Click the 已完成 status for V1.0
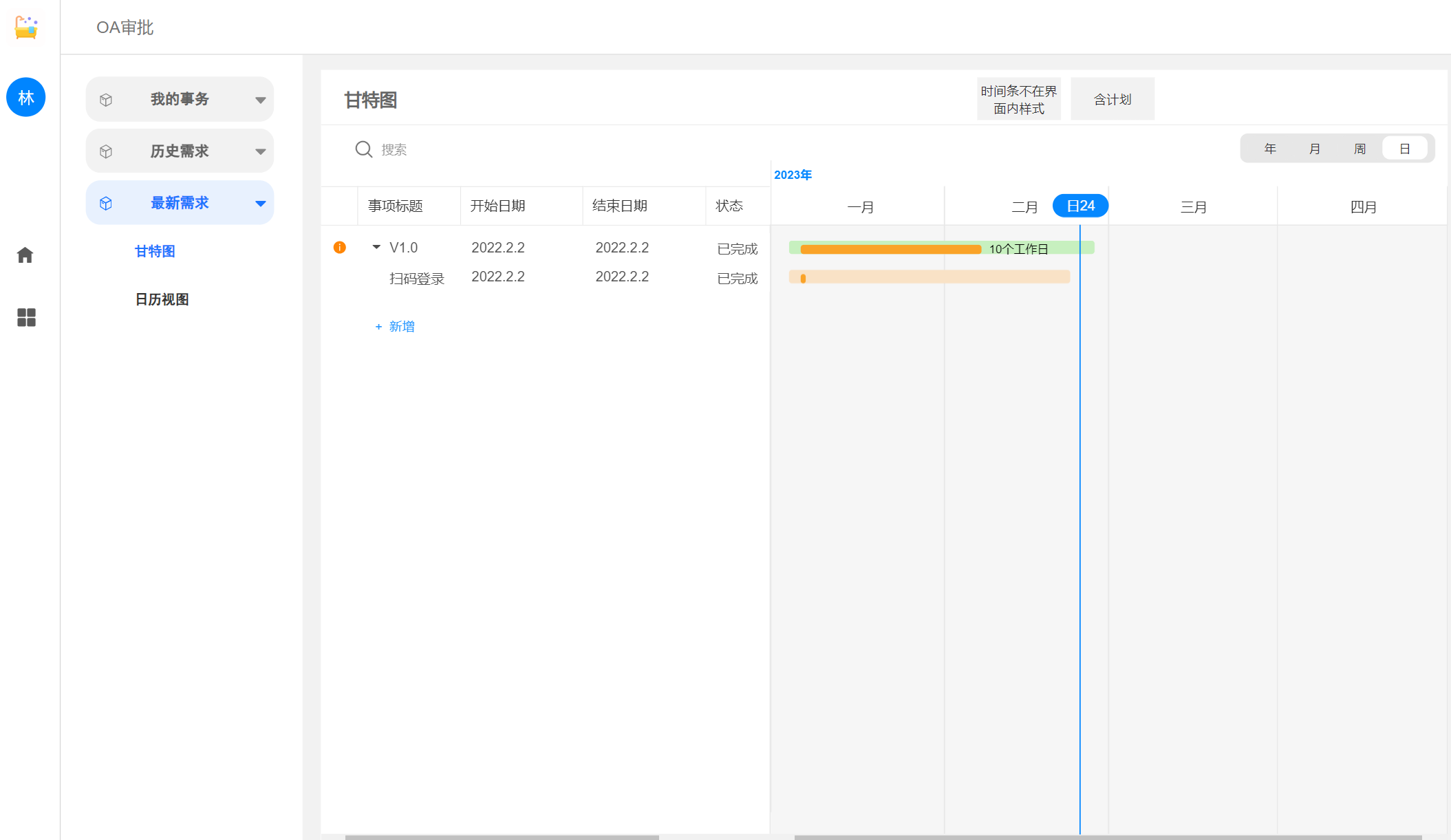The width and height of the screenshot is (1451, 840). pyautogui.click(x=738, y=249)
